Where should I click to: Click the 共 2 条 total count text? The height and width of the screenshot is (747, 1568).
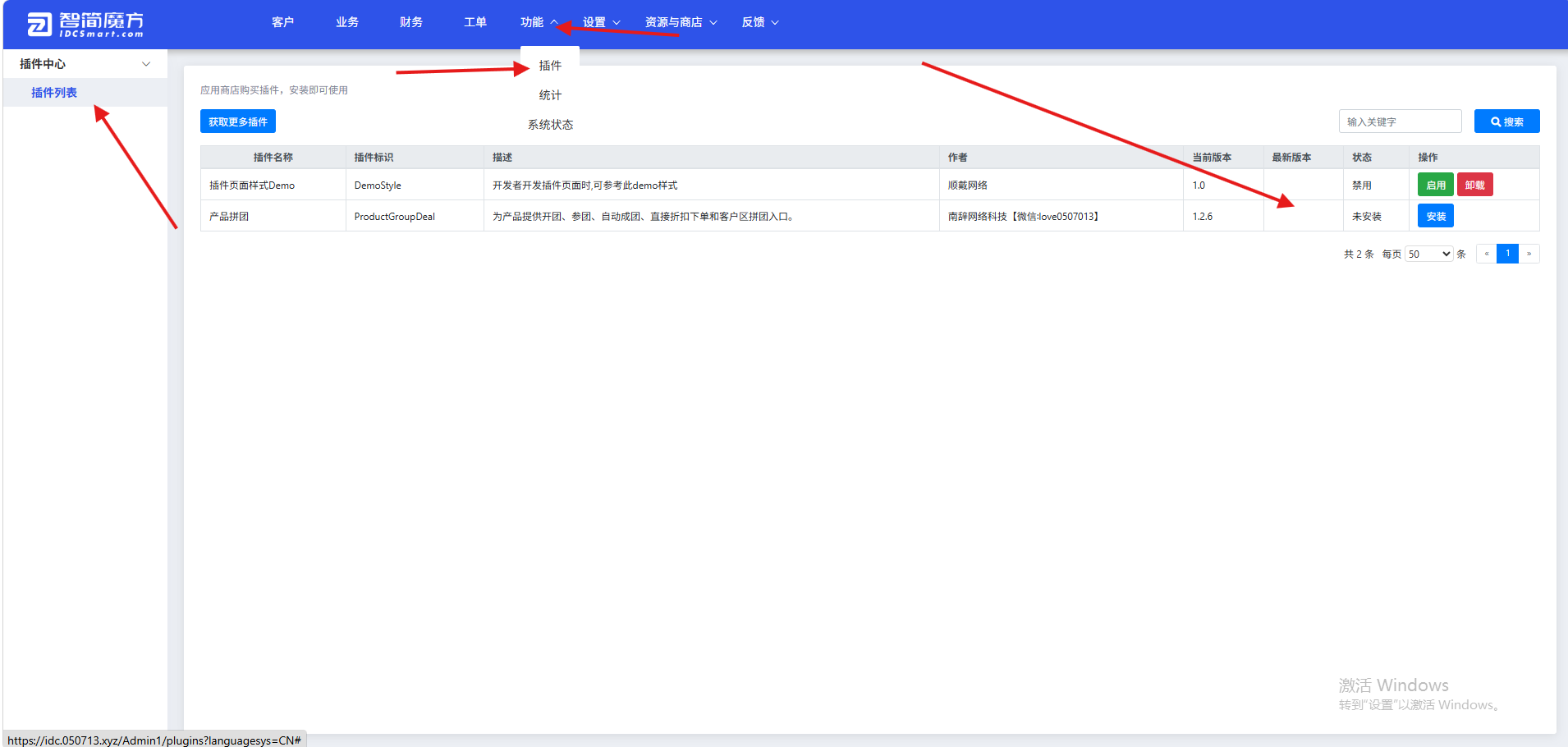click(1359, 254)
